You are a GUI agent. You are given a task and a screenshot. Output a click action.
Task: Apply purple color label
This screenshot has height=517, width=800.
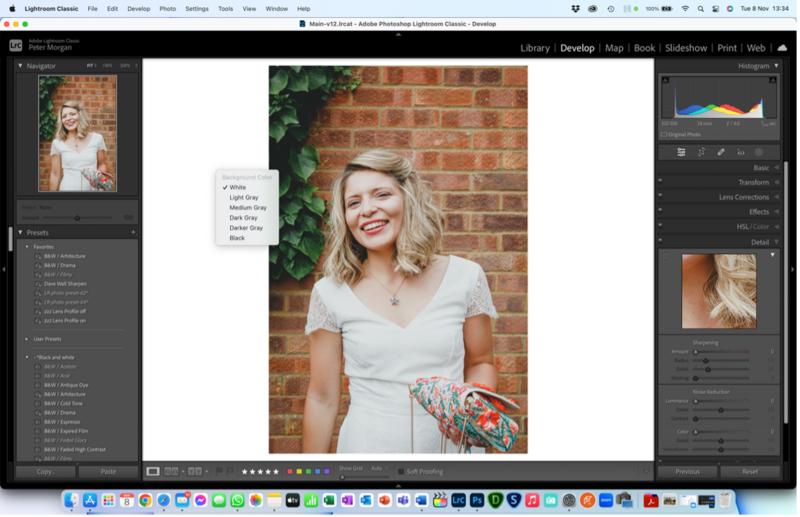[327, 472]
